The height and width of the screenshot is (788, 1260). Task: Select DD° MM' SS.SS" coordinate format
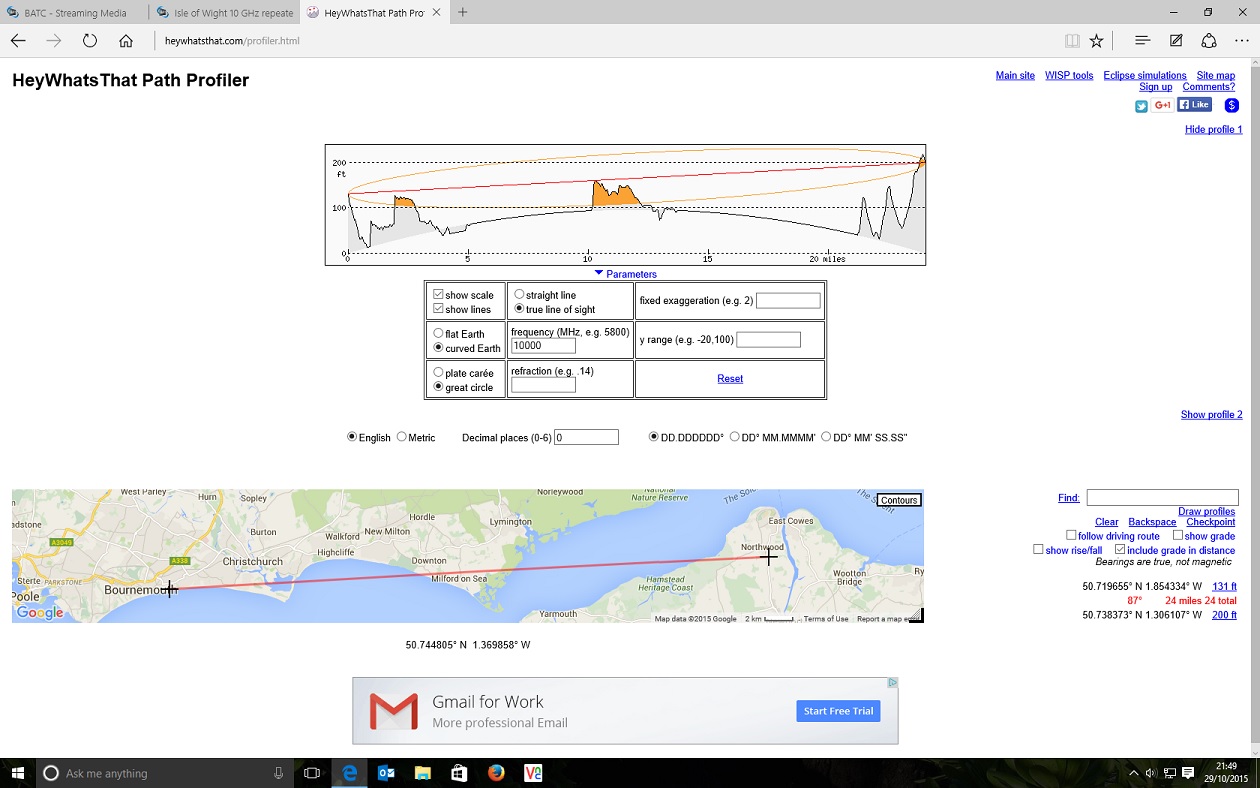click(x=826, y=437)
